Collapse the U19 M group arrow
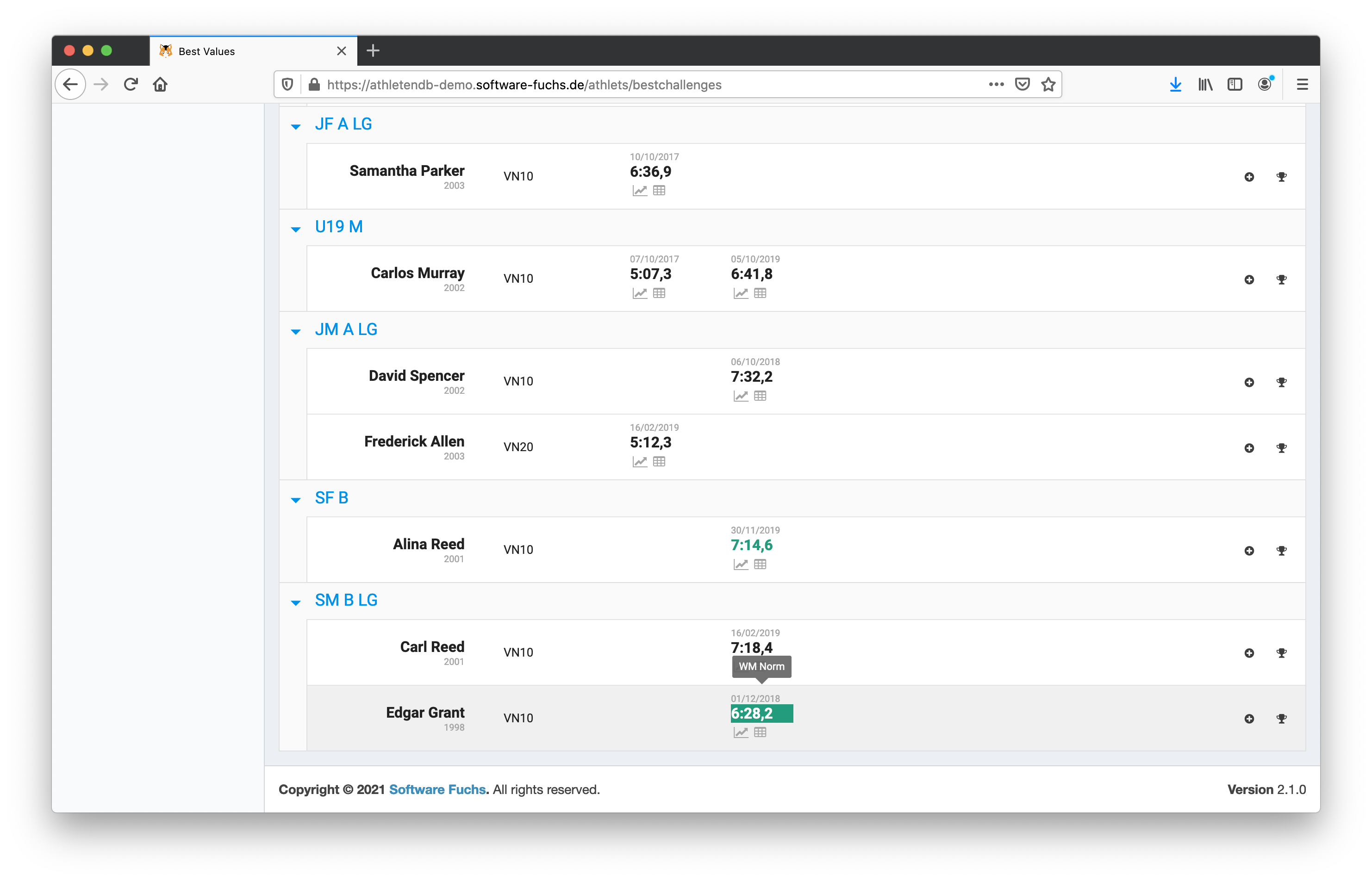 pos(296,230)
